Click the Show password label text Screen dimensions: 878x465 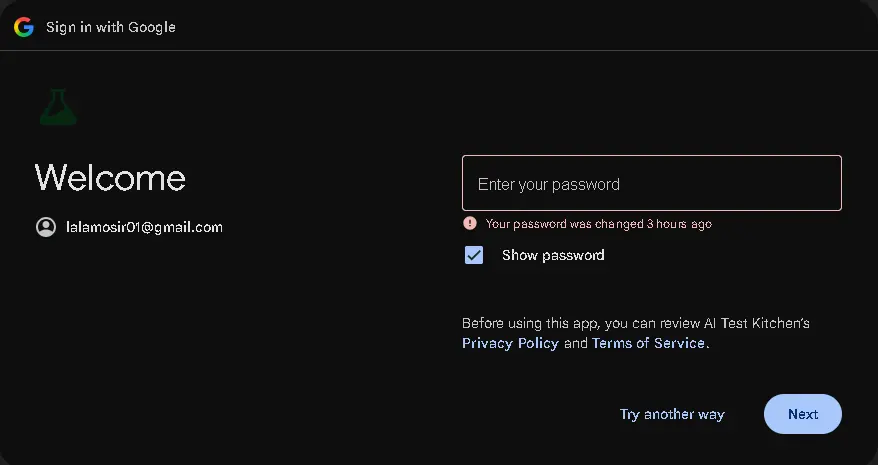[x=553, y=255]
